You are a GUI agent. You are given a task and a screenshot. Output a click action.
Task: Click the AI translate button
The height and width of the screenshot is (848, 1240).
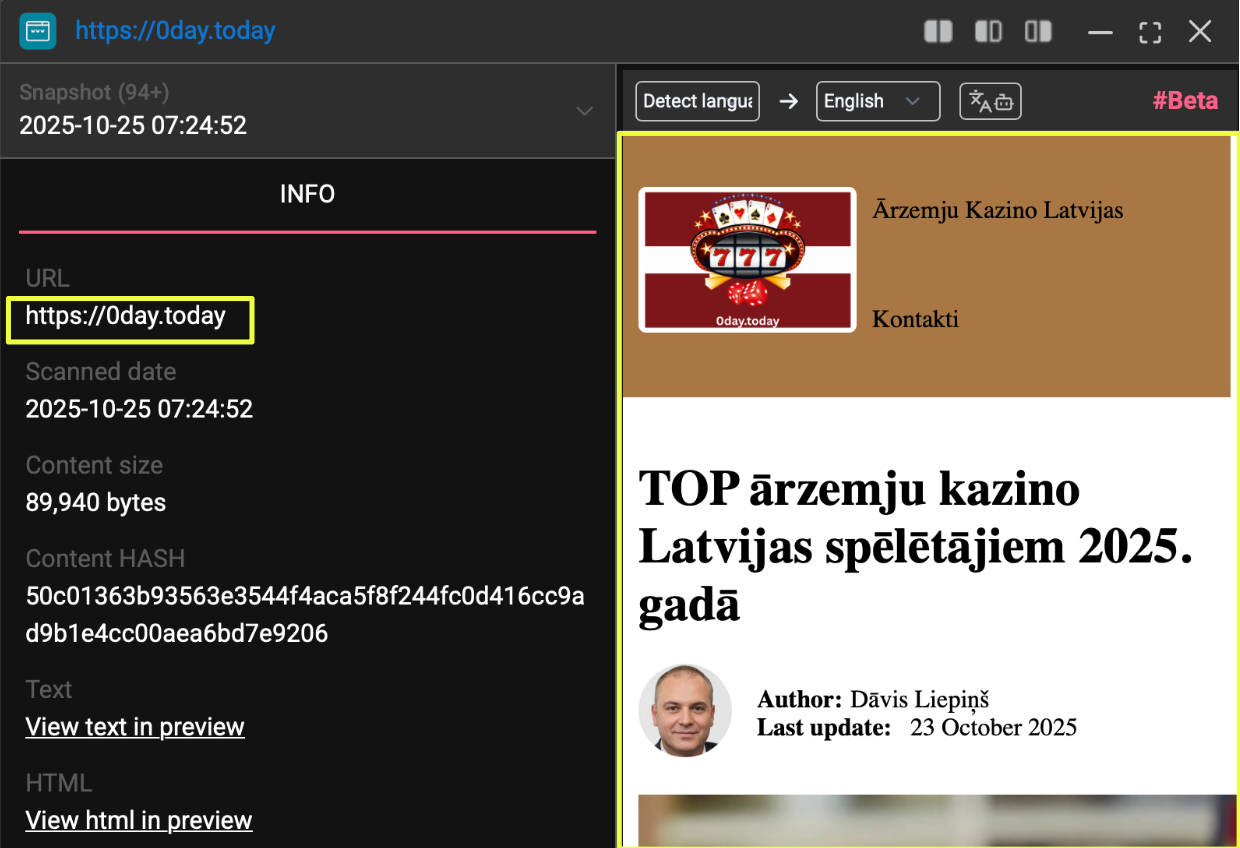pos(990,101)
